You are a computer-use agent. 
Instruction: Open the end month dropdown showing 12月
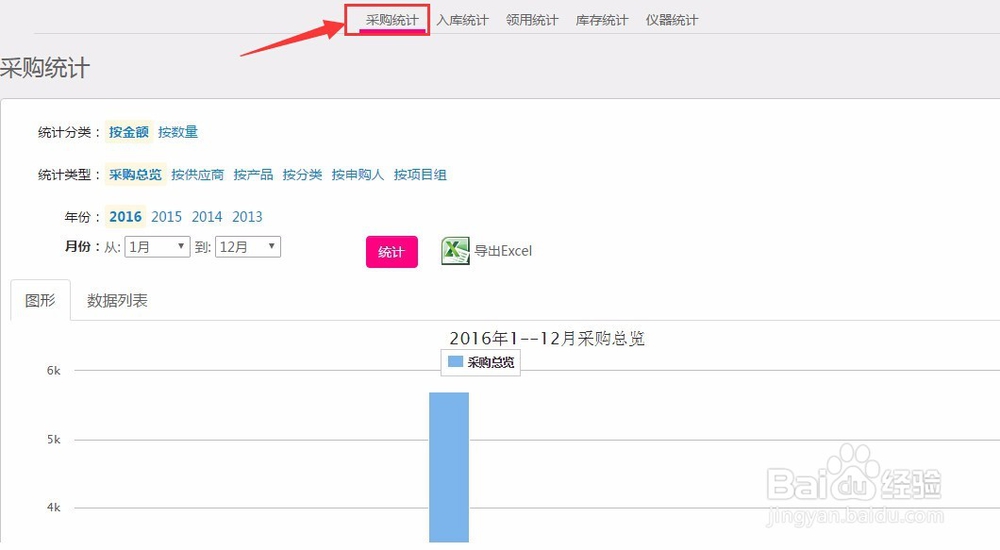[x=248, y=247]
